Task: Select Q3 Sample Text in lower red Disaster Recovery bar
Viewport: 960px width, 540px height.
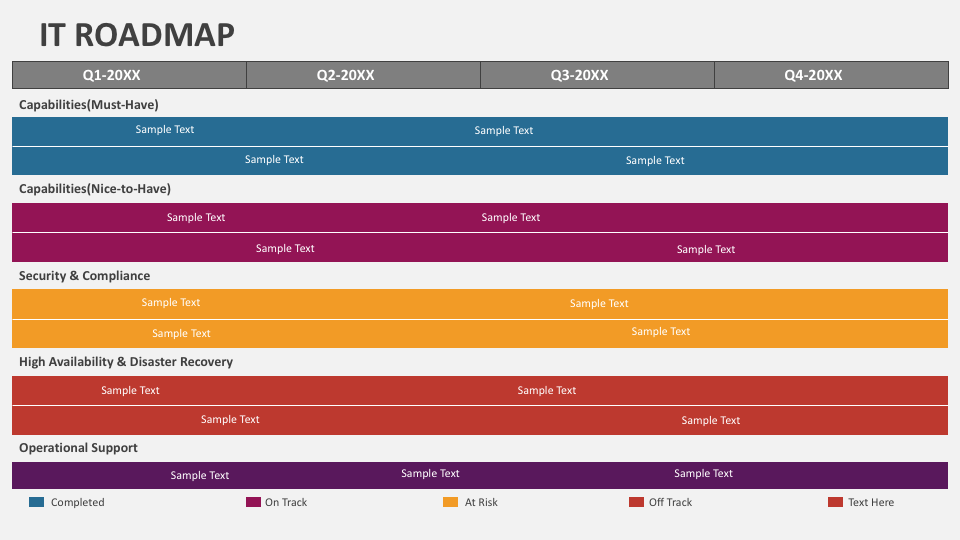Action: point(711,421)
